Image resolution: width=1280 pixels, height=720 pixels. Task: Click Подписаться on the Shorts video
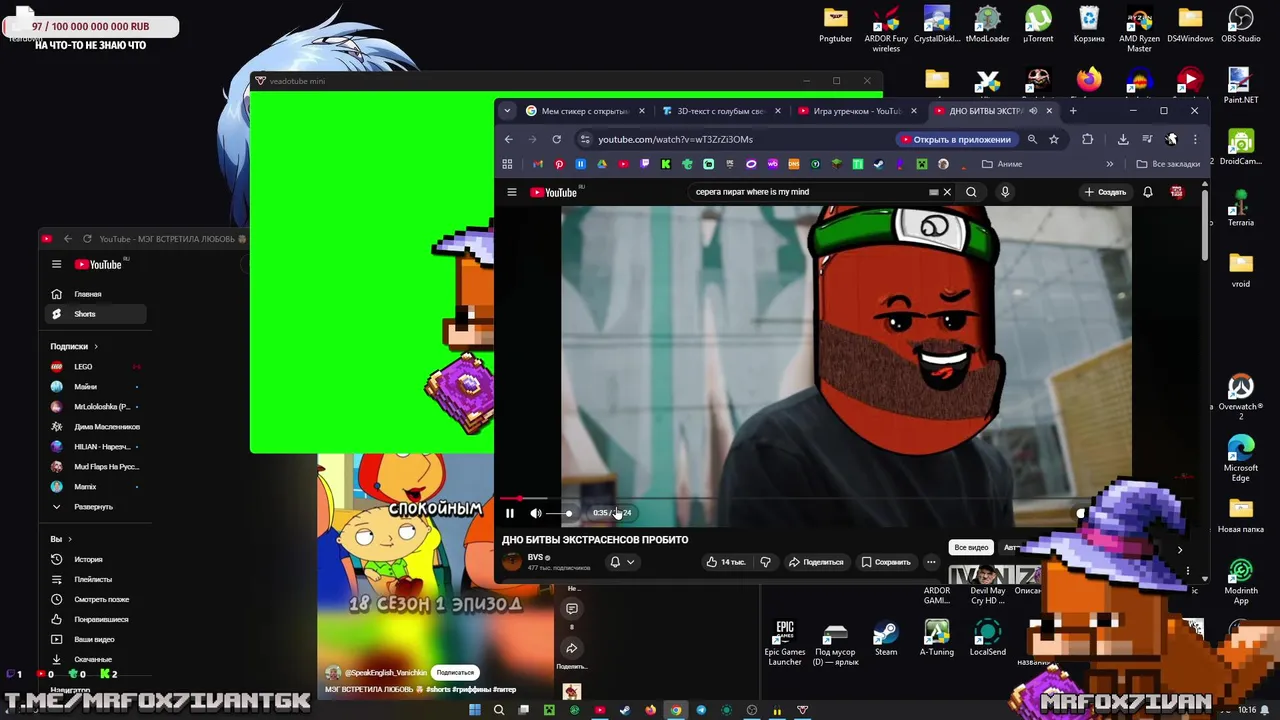(x=455, y=673)
